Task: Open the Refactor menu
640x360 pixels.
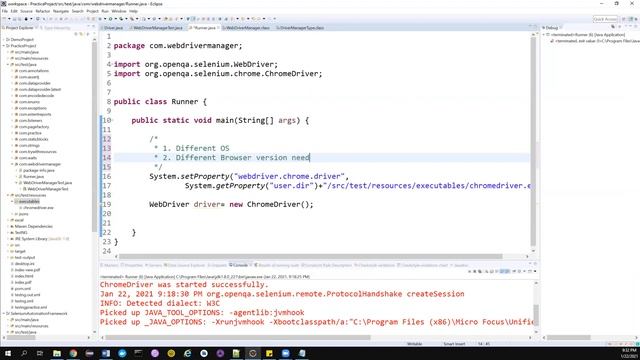Action: 43,11
